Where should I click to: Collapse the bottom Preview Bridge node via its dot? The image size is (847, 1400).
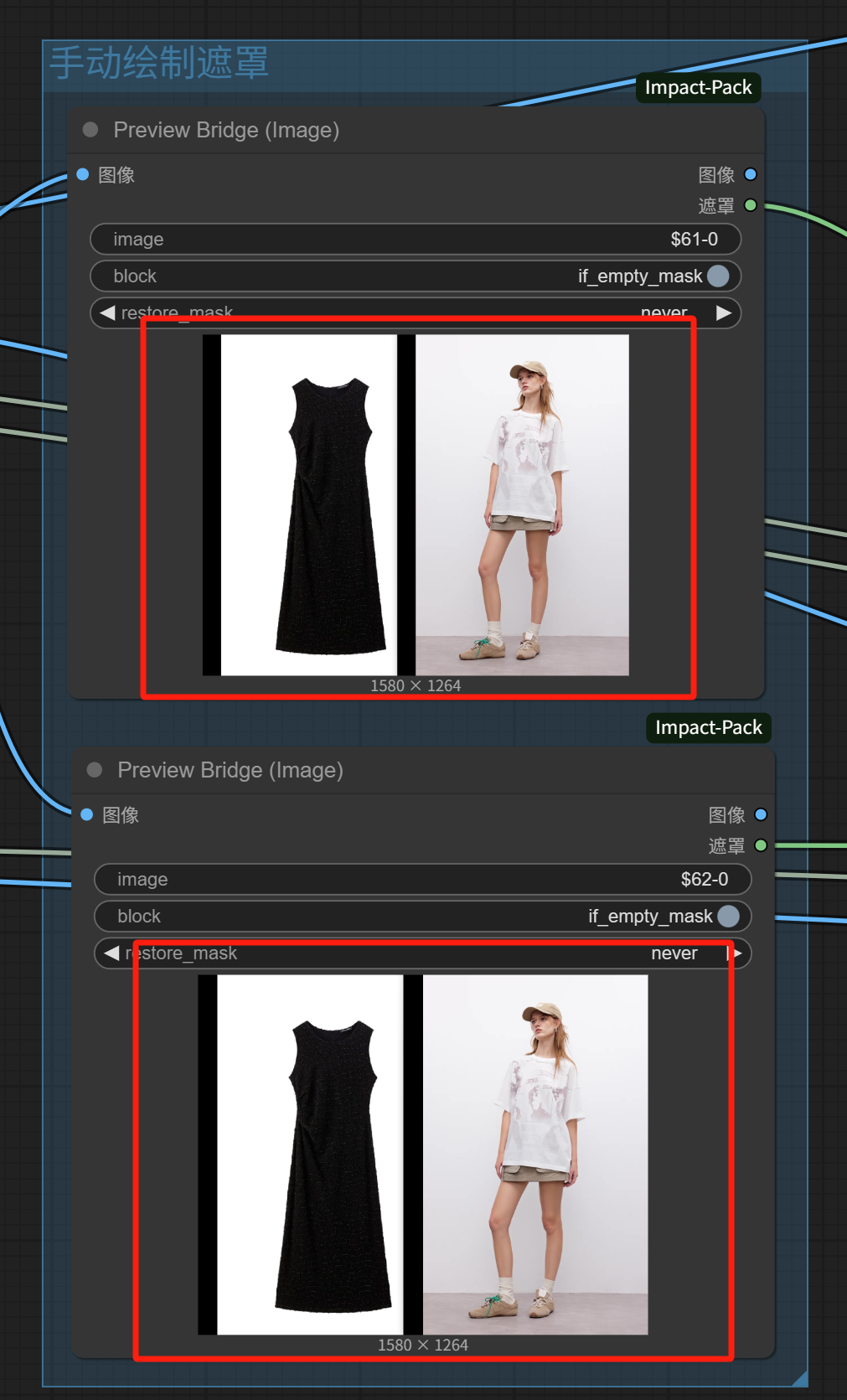point(95,770)
